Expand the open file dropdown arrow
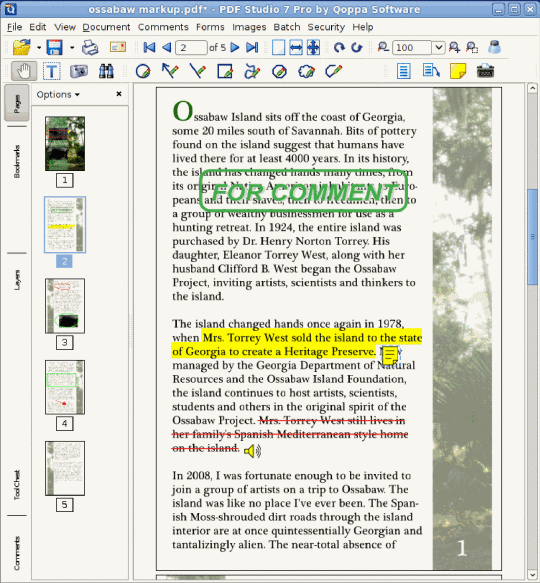Viewport: 540px width, 583px height. (x=39, y=48)
